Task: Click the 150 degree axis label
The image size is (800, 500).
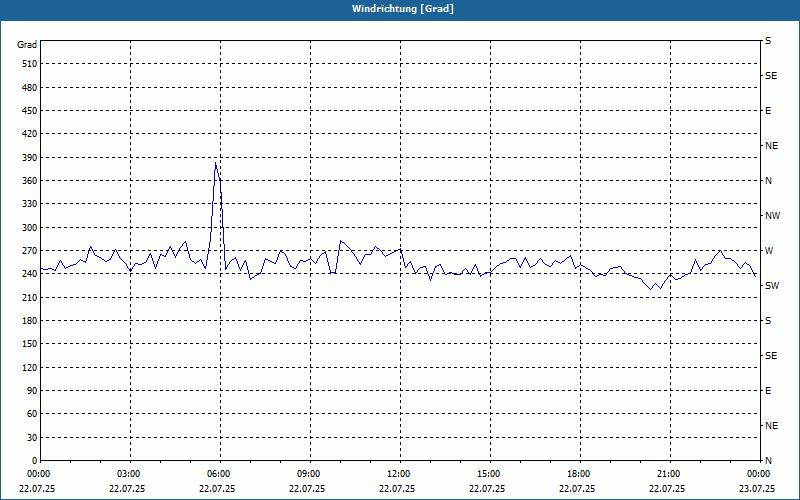Action: click(x=30, y=344)
